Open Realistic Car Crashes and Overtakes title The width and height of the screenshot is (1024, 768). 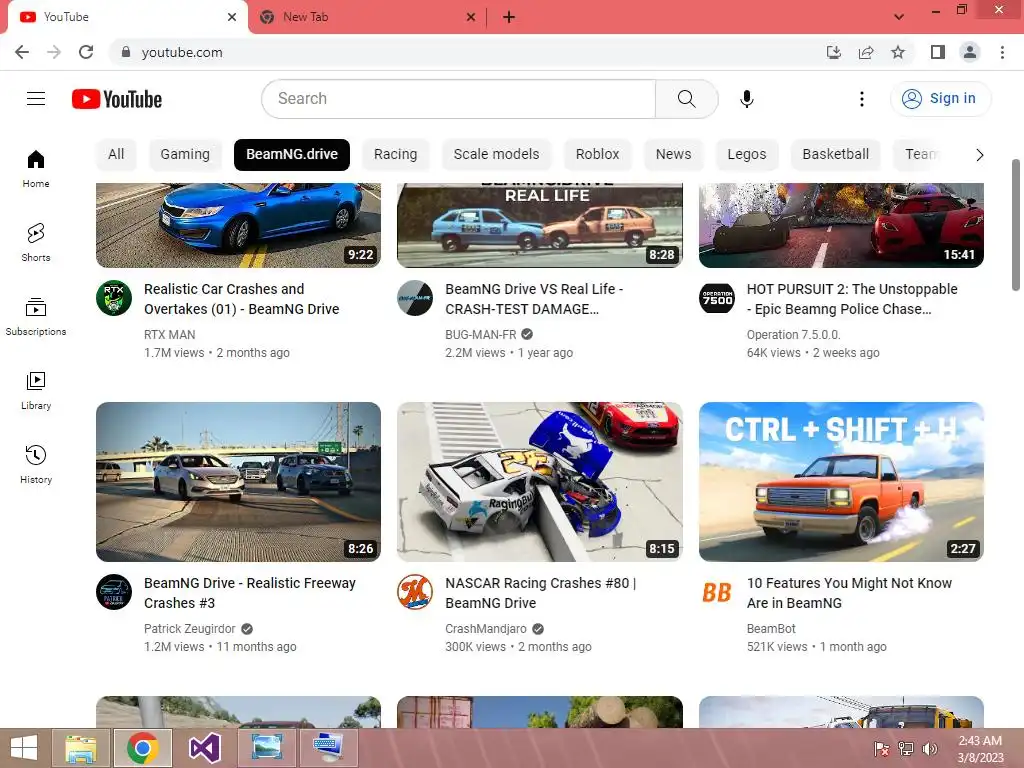(x=242, y=299)
